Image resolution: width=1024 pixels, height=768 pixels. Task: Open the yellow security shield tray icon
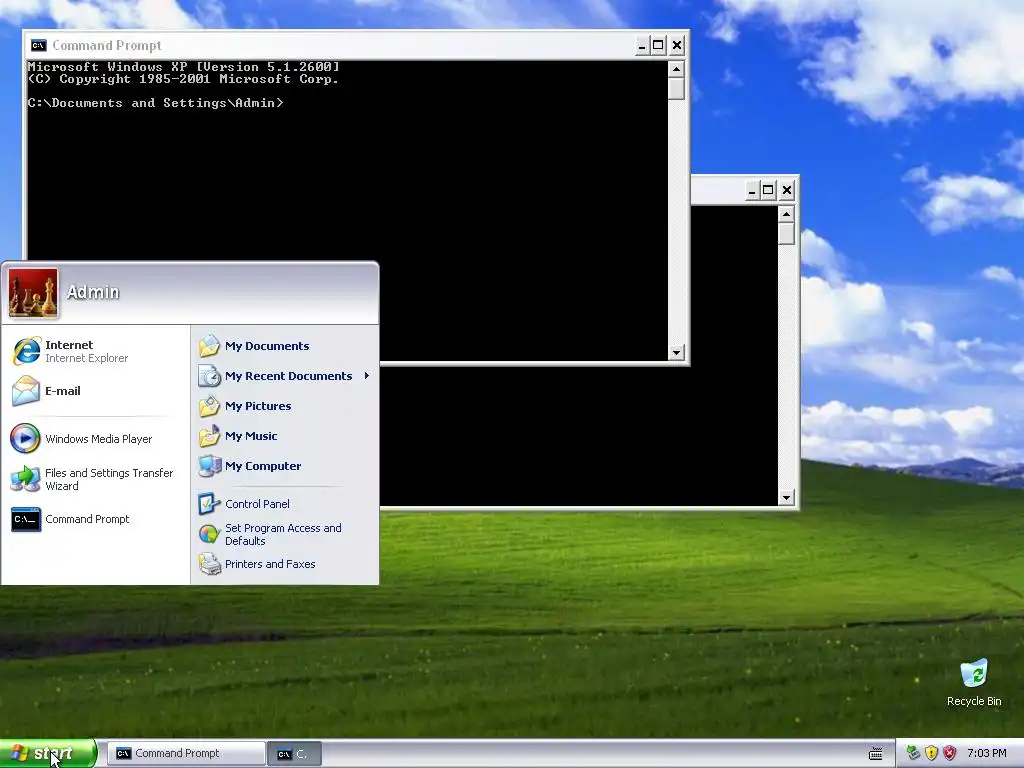pos(931,753)
